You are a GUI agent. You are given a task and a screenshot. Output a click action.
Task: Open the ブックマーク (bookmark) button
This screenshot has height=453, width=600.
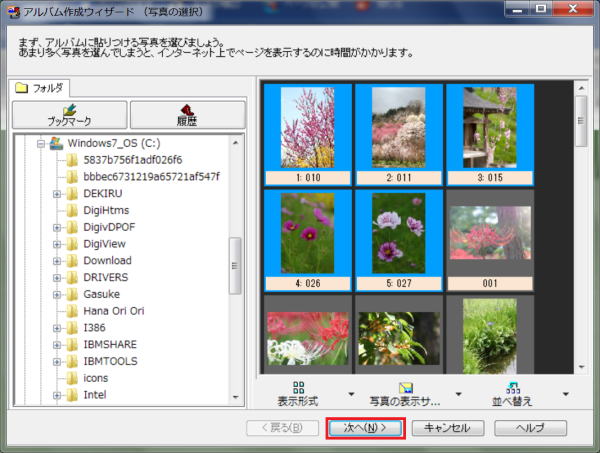pos(70,115)
